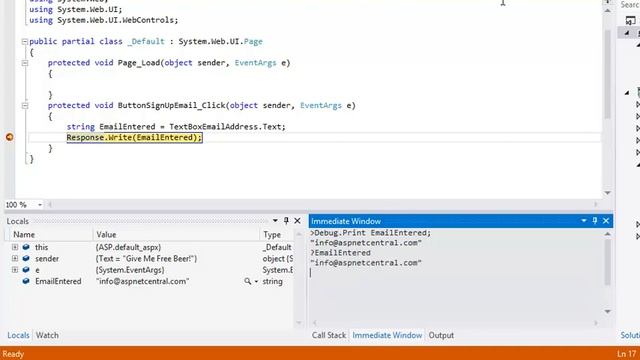Switch to the Locals tab
The image size is (640, 360).
pyautogui.click(x=18, y=335)
